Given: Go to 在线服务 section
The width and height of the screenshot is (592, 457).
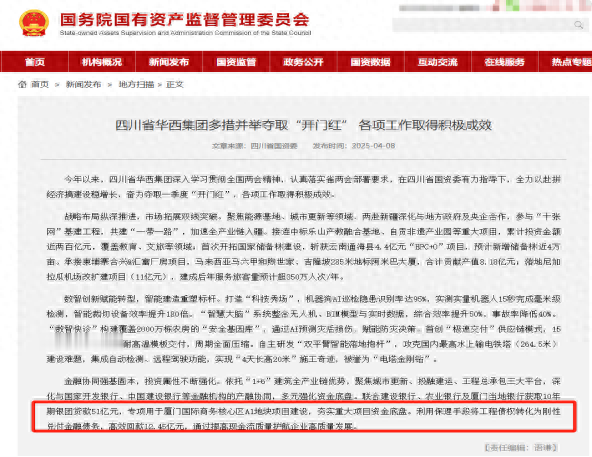Looking at the screenshot, I should click(505, 62).
